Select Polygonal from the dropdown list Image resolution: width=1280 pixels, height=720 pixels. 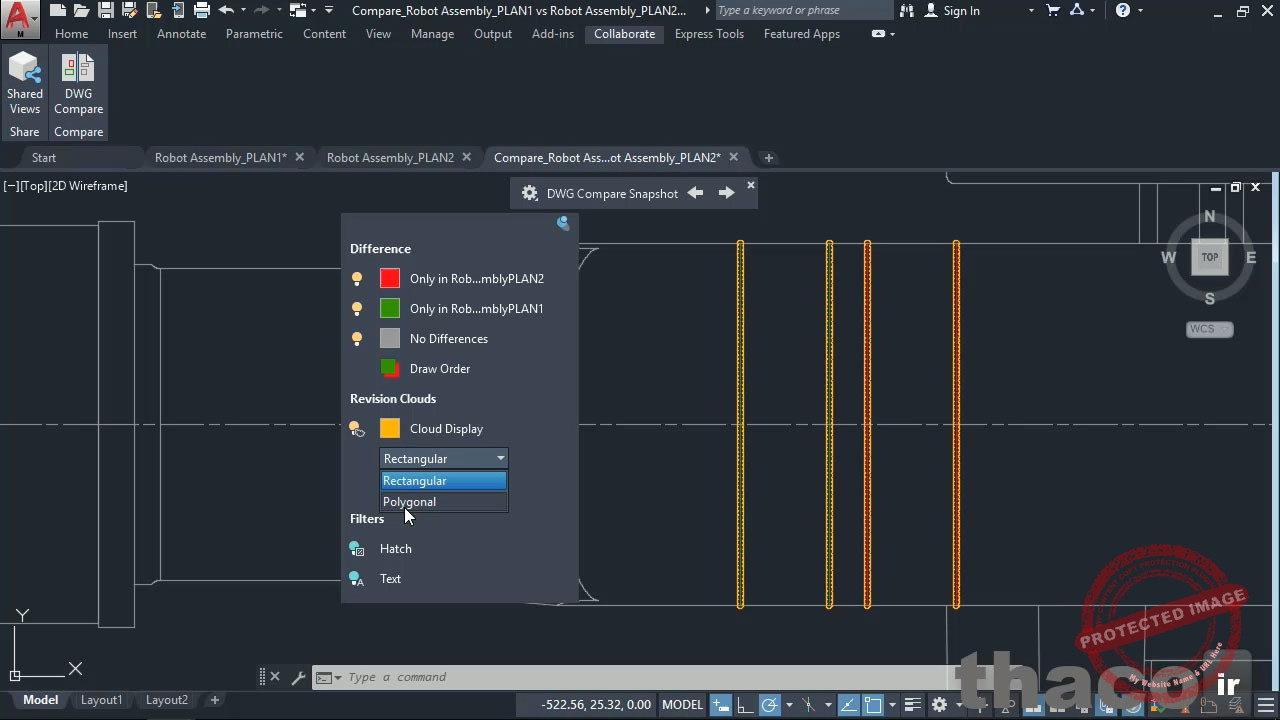point(444,502)
